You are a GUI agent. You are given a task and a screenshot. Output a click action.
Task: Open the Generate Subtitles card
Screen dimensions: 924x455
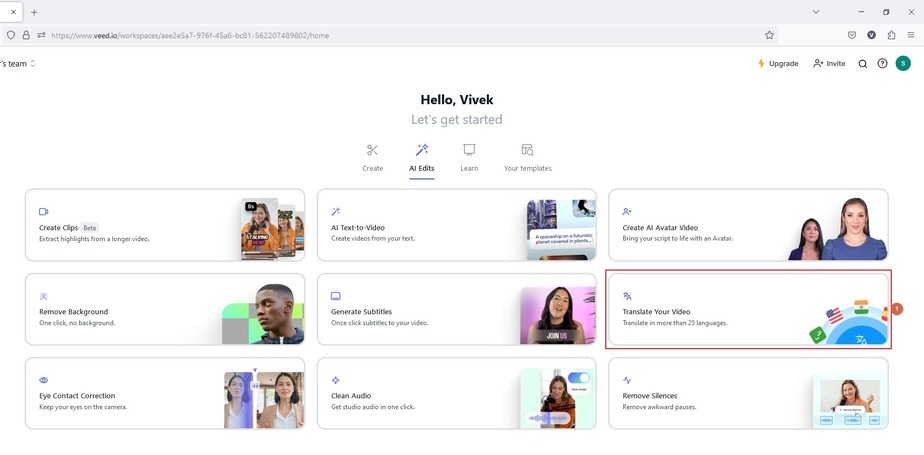click(457, 309)
